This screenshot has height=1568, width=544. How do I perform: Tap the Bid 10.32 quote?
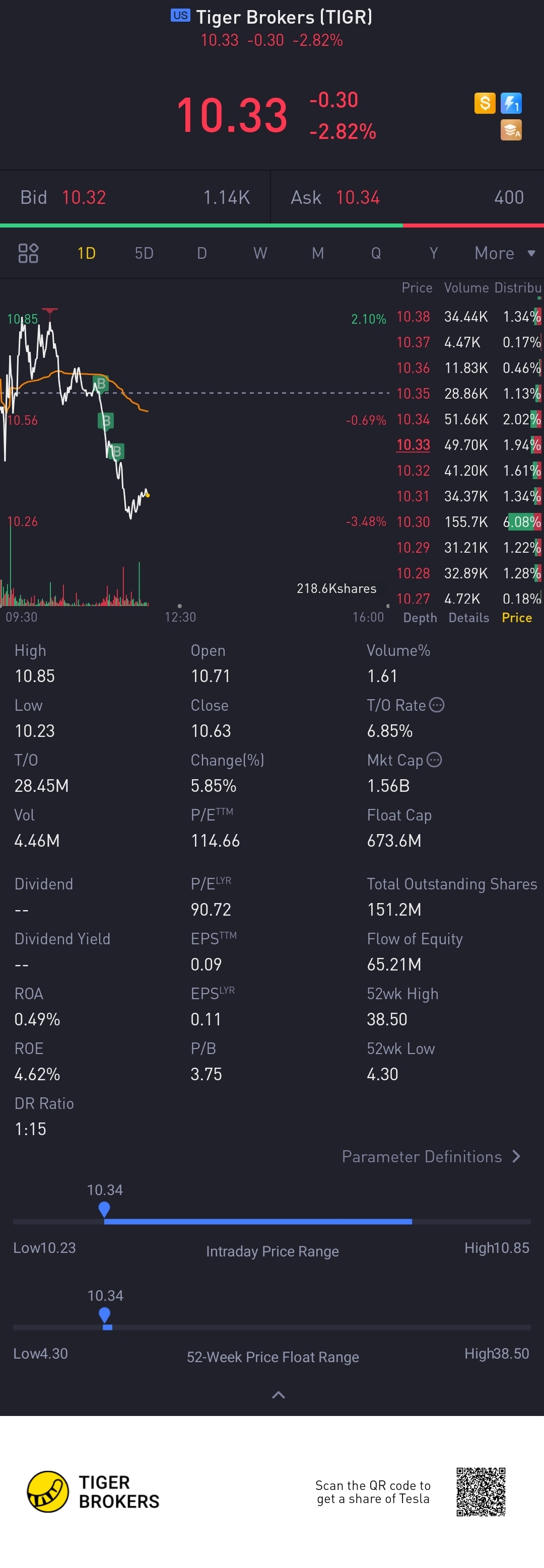[135, 197]
